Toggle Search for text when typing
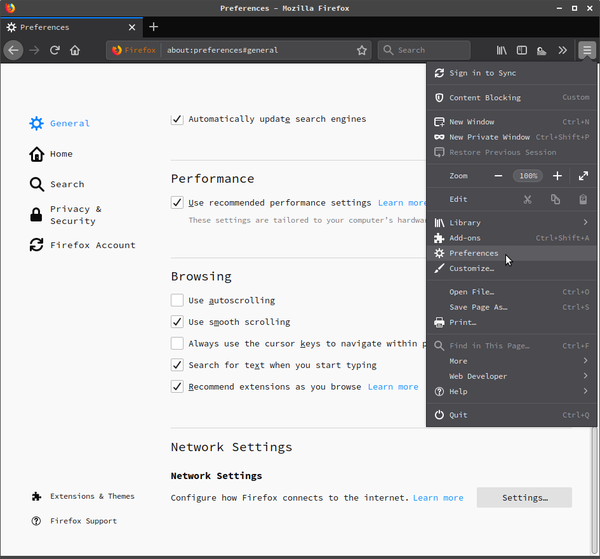The width and height of the screenshot is (600, 559). point(177,365)
